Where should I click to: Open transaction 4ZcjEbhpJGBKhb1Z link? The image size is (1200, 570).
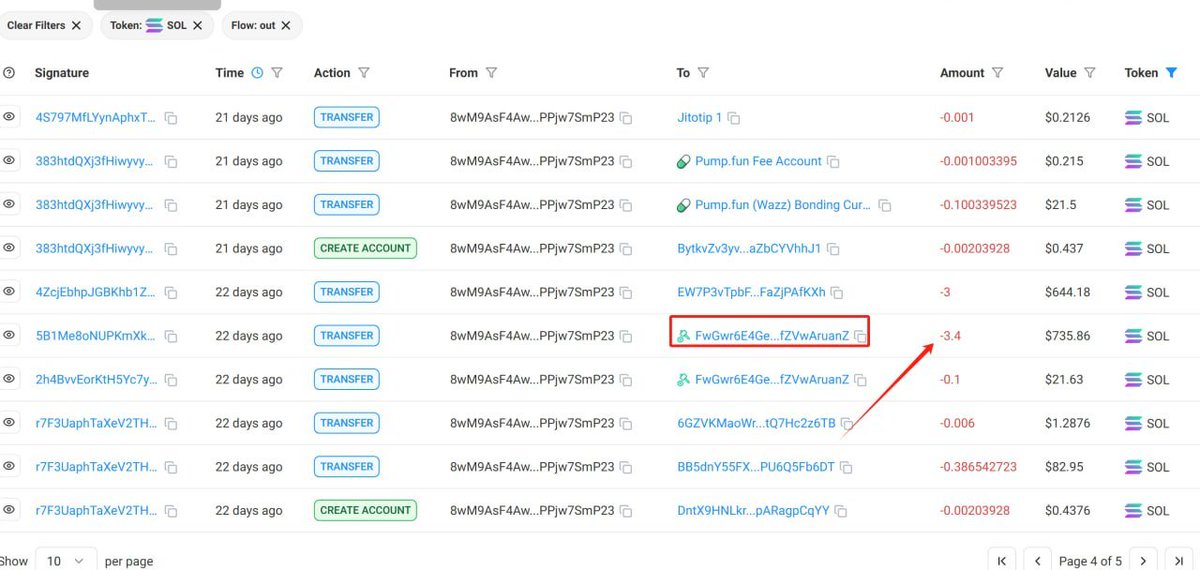click(x=96, y=293)
